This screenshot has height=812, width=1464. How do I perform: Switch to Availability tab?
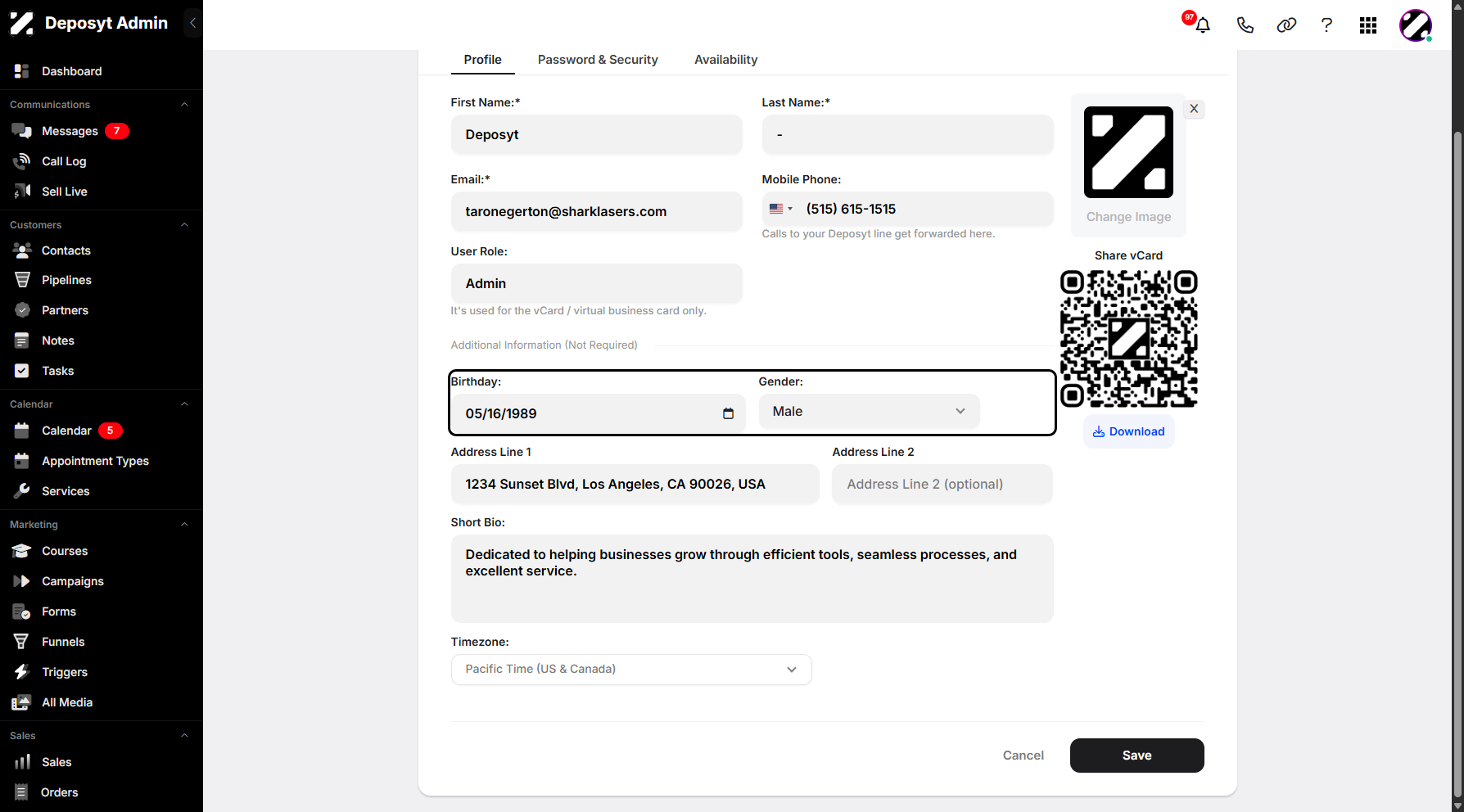click(725, 60)
